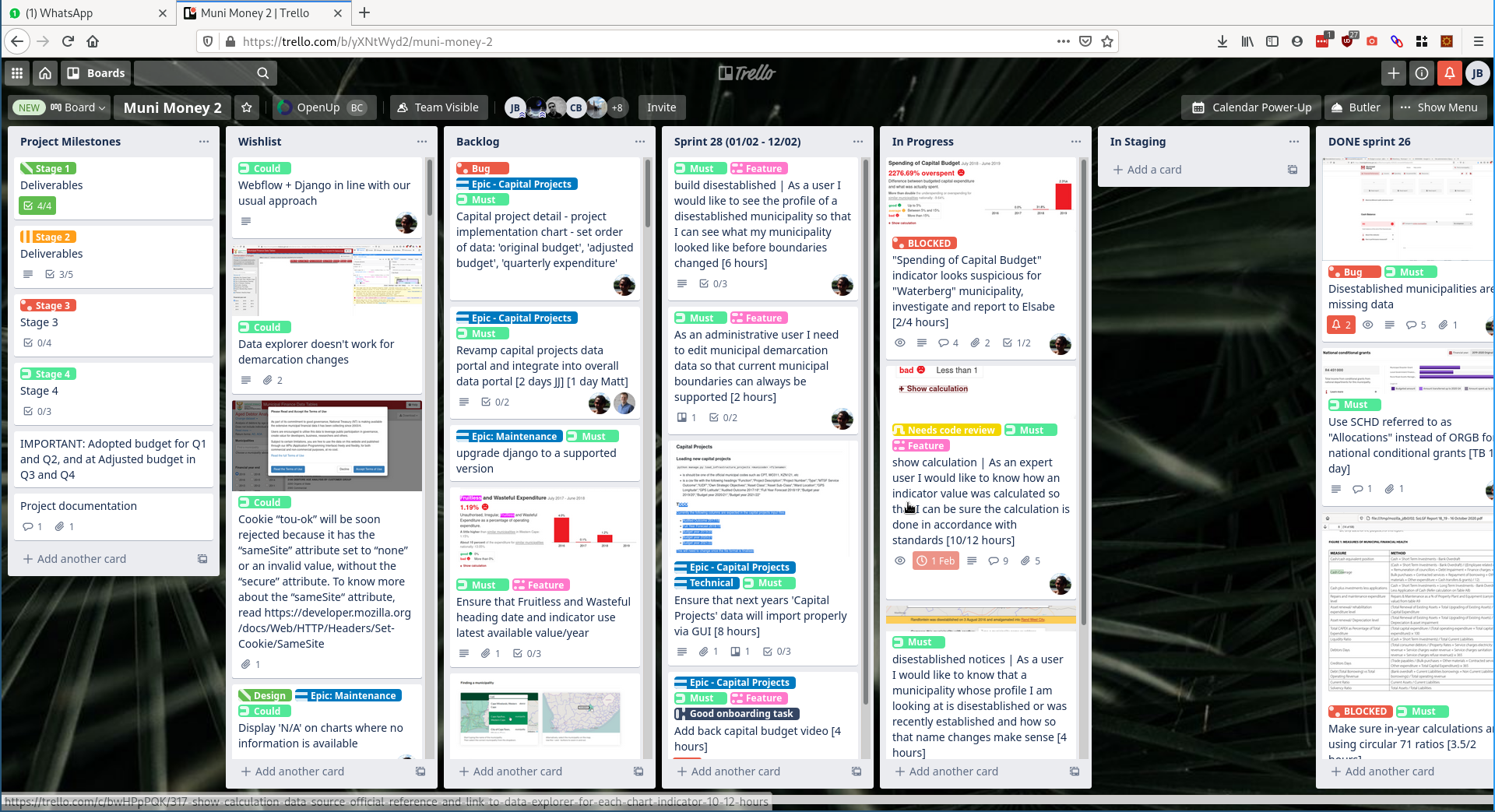Click the 4/4 checklist badge on Stage 1
The image size is (1495, 812).
37,206
